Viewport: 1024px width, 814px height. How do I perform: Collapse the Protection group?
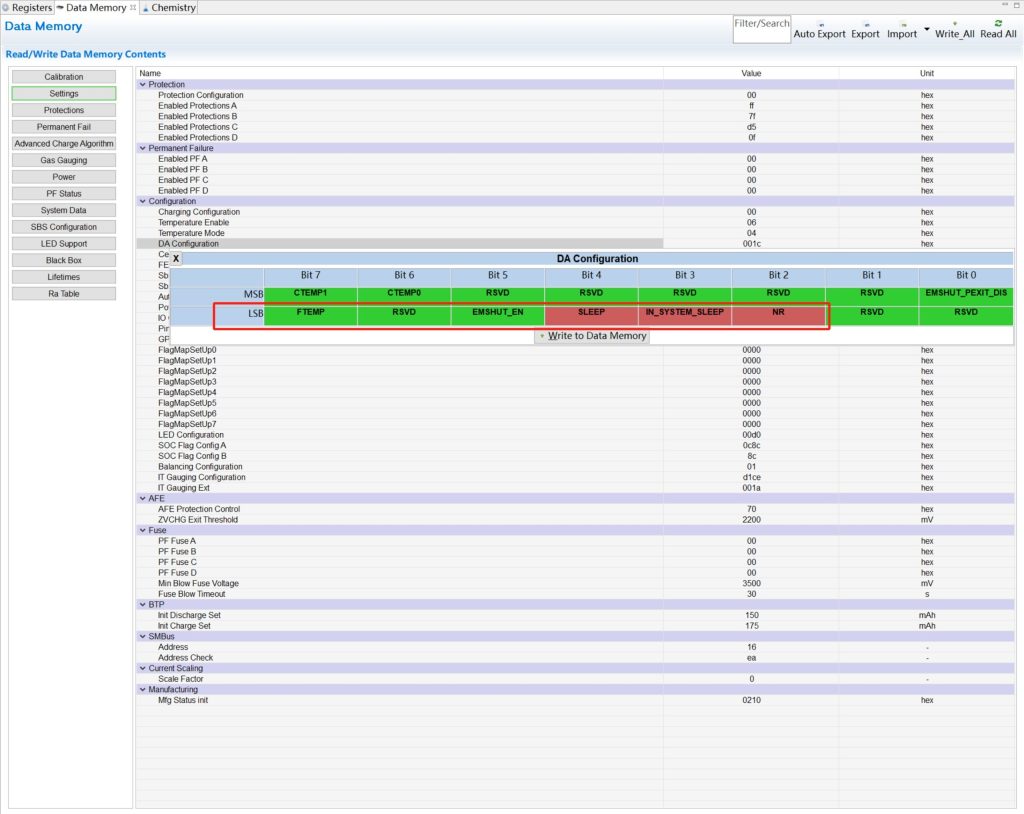coord(142,85)
